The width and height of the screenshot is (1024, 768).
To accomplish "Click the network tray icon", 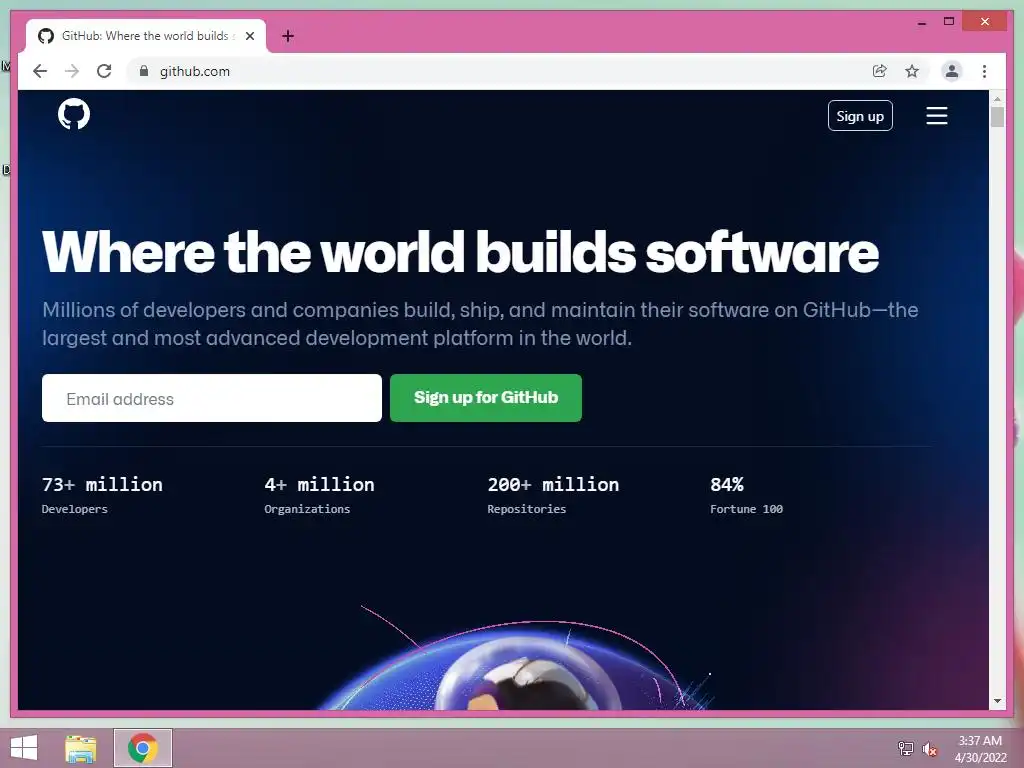I will coord(905,748).
